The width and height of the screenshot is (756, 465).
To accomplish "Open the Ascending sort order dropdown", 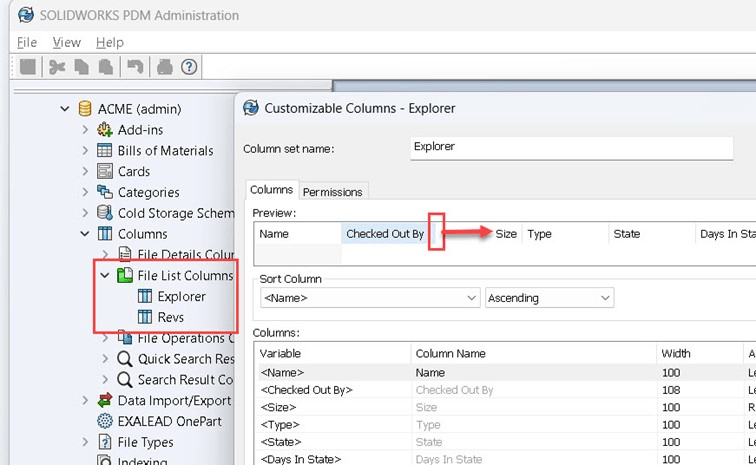I will point(605,298).
